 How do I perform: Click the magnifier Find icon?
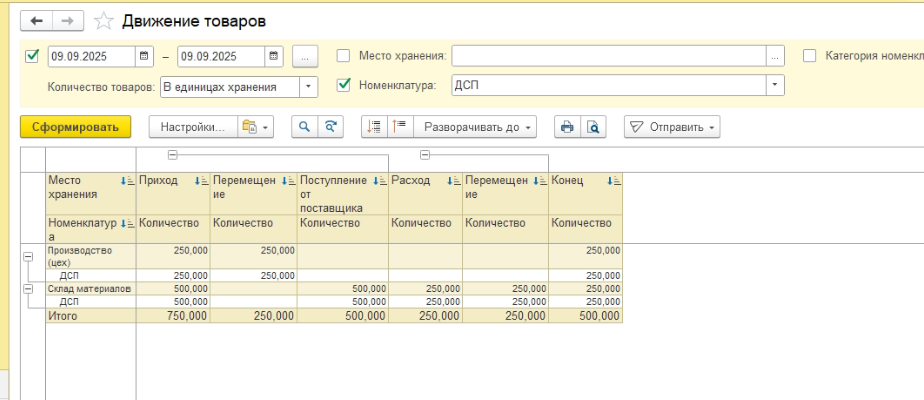(x=305, y=127)
